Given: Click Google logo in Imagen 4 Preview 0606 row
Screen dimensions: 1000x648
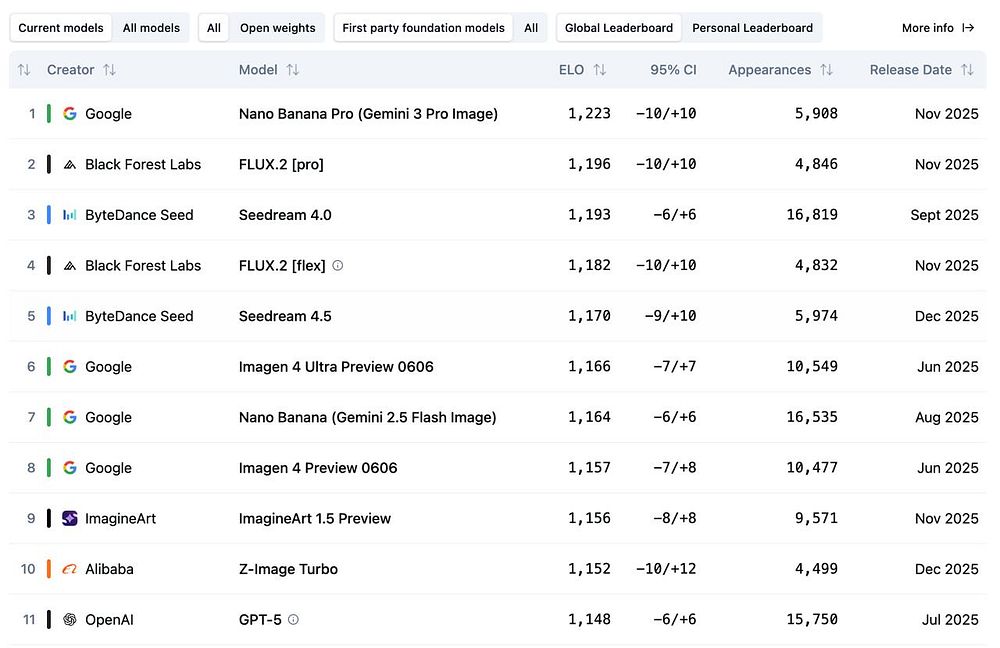Looking at the screenshot, I should click(70, 468).
